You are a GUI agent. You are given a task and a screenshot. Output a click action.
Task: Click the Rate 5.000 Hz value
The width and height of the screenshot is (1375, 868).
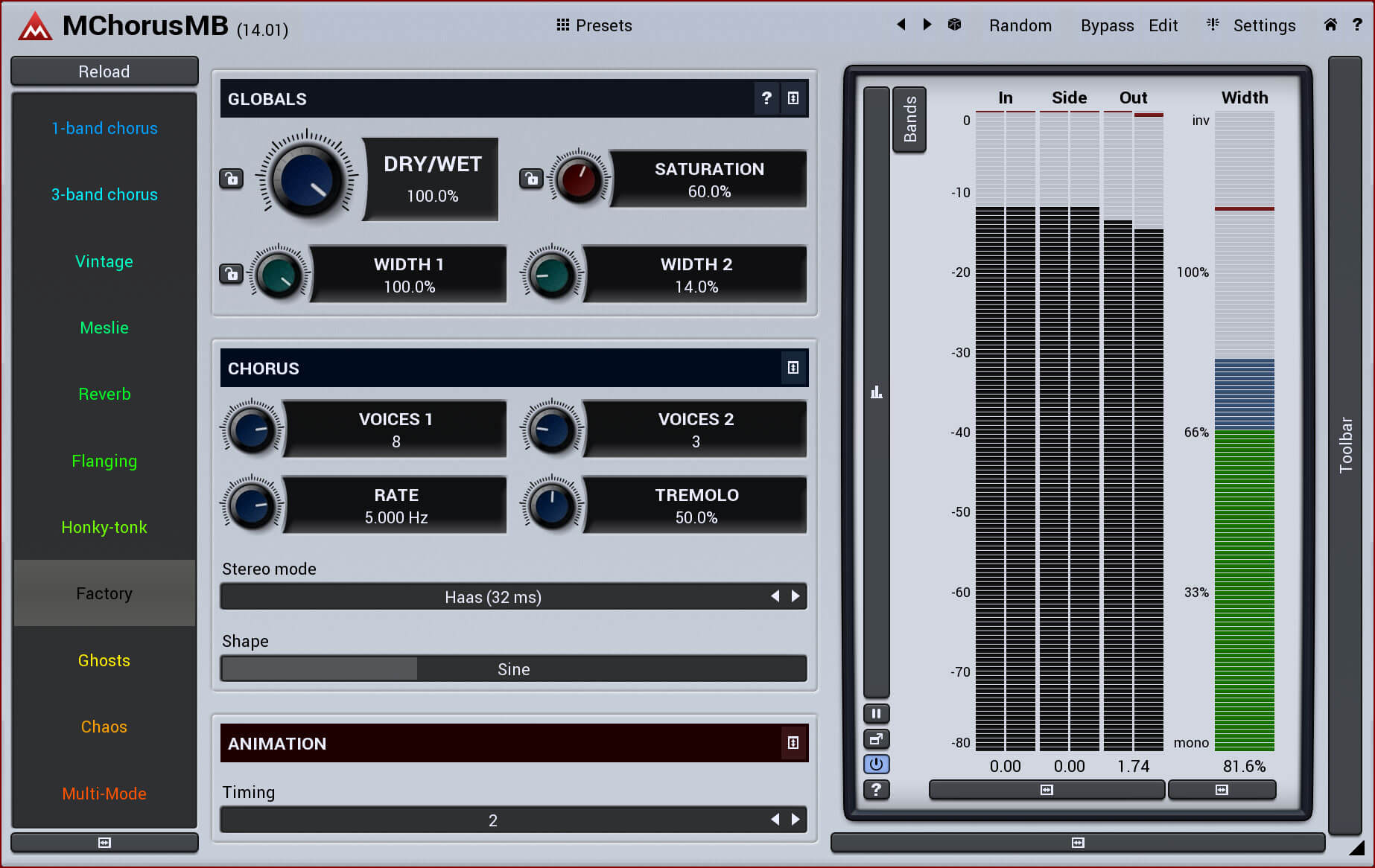click(x=396, y=517)
